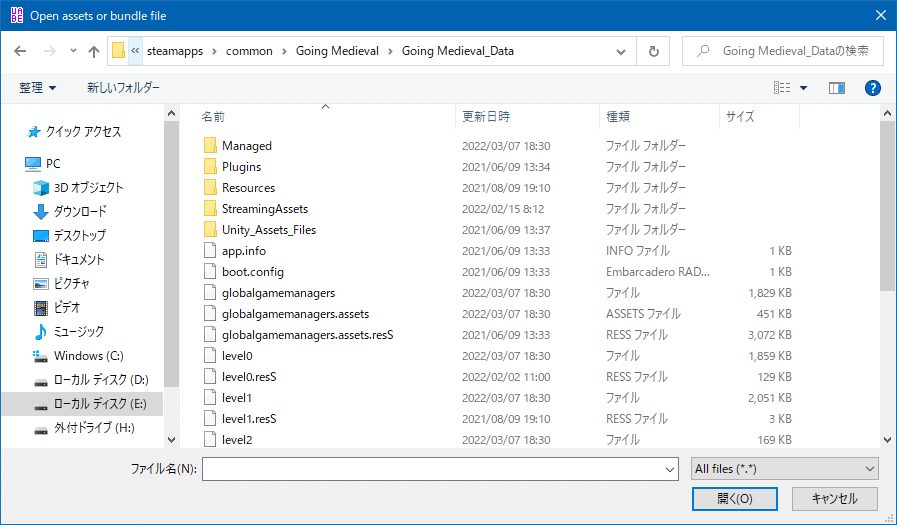Click the sidebar scroll up arrow
Image resolution: width=897 pixels, height=525 pixels.
coord(171,113)
